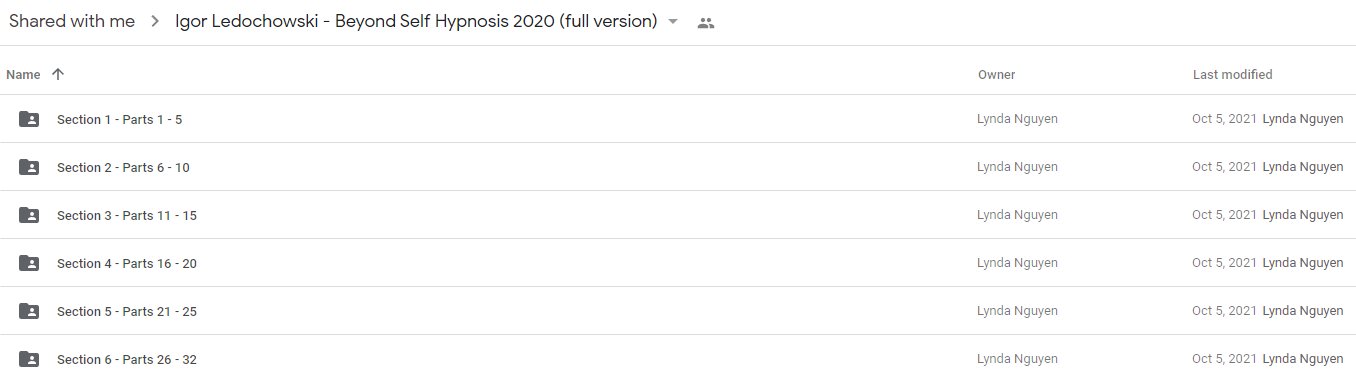The image size is (1356, 378).
Task: Sort by Last modified column
Action: [1232, 74]
